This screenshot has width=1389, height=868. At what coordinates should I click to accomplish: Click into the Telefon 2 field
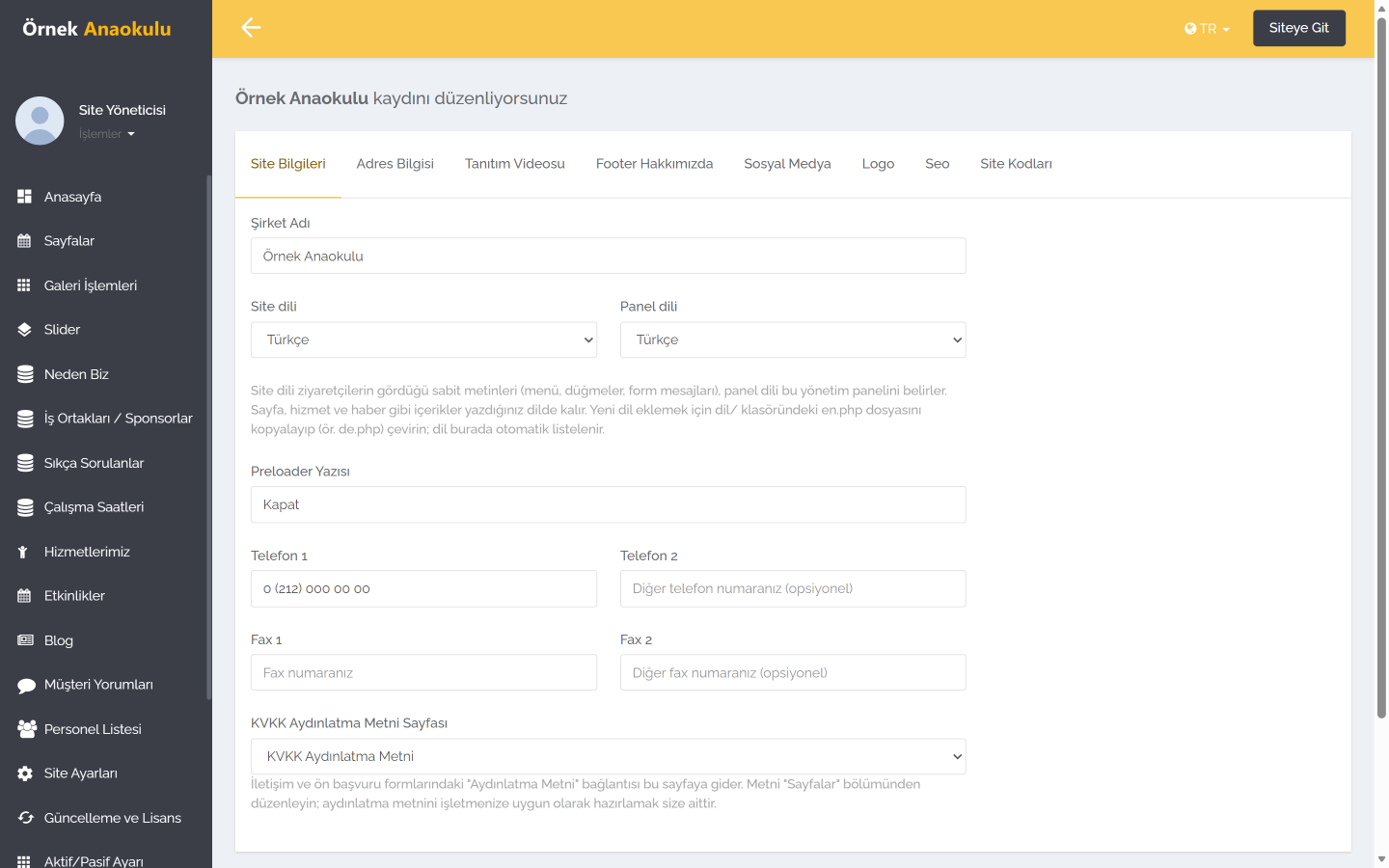pyautogui.click(x=793, y=588)
